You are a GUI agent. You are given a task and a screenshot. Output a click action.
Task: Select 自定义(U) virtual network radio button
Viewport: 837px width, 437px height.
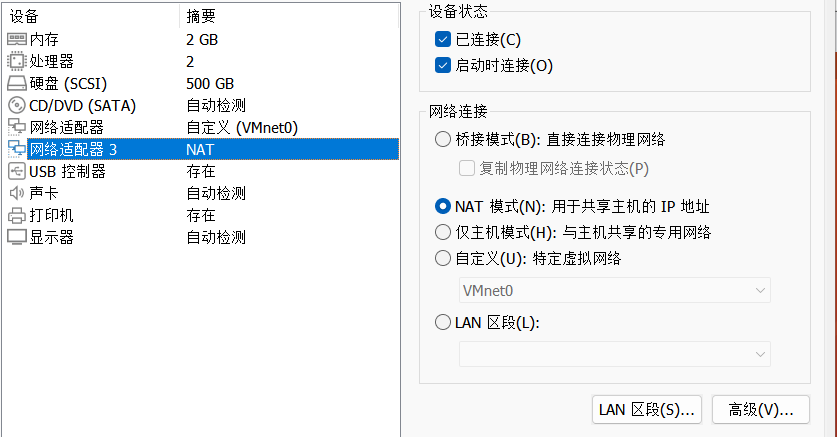[x=443, y=259]
